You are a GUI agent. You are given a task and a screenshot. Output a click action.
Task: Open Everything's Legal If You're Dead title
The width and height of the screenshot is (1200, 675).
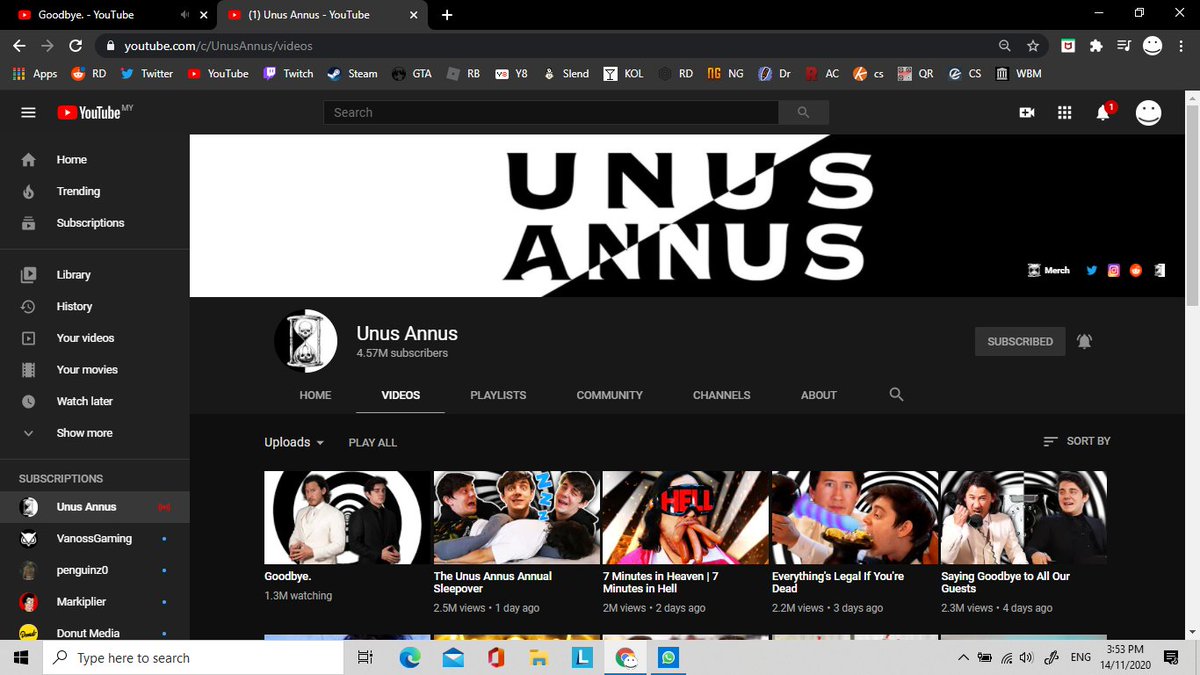(x=838, y=582)
